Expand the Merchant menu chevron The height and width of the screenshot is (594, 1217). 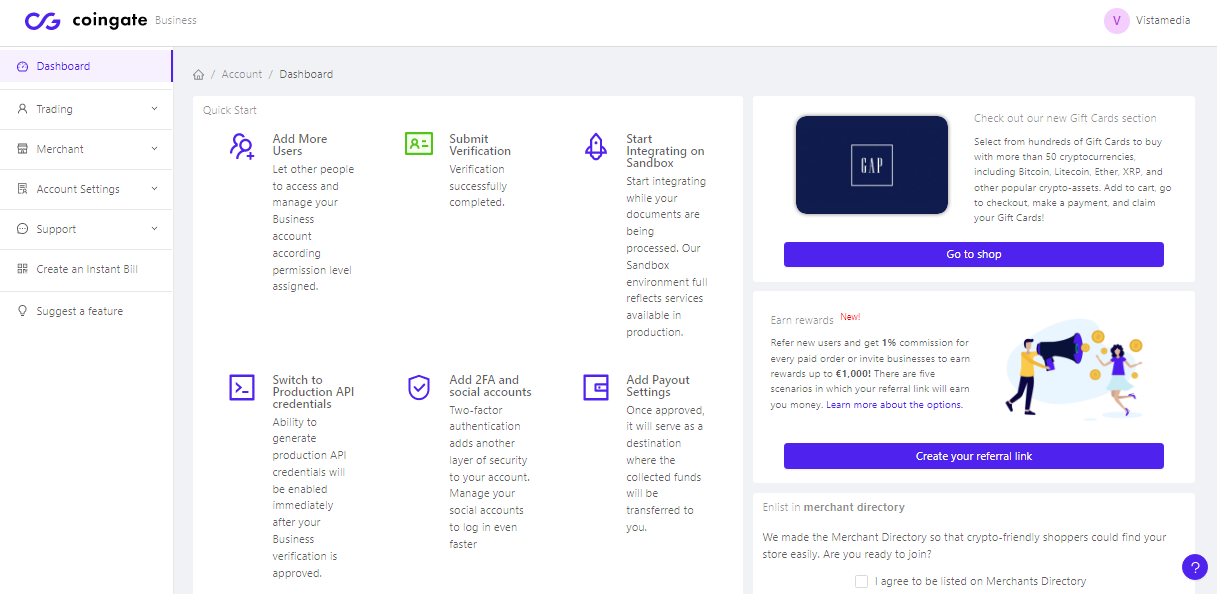click(155, 149)
